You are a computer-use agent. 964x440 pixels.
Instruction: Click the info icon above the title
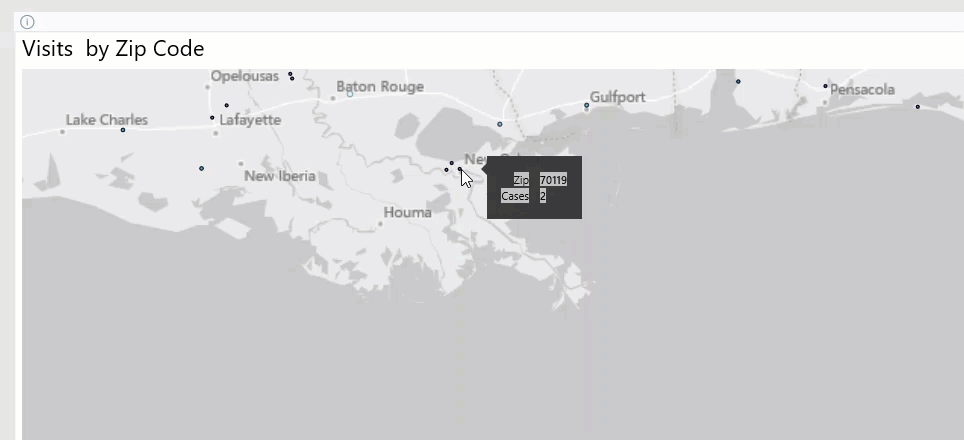coord(27,22)
